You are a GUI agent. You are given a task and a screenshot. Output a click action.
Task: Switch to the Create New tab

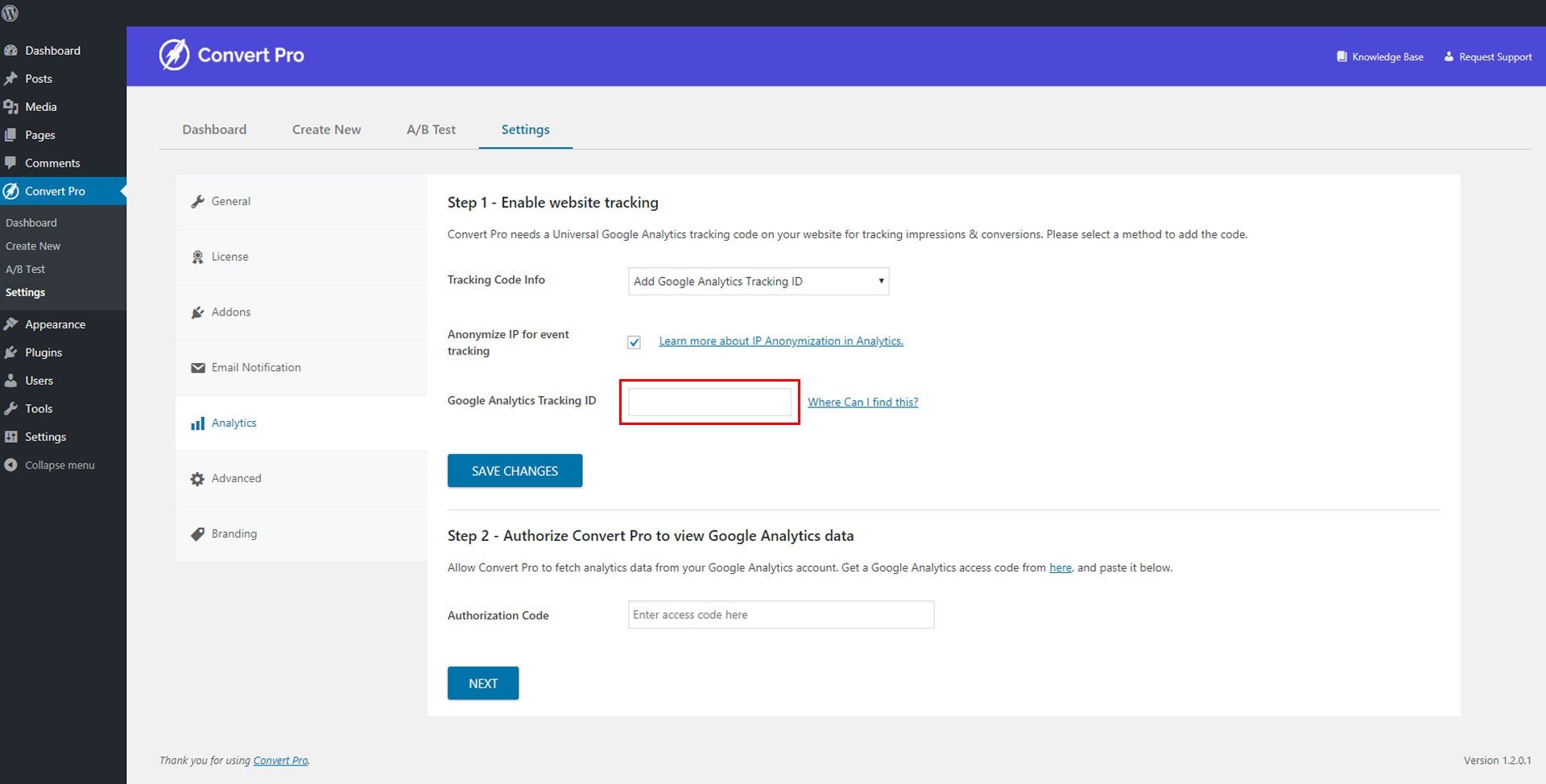click(326, 130)
